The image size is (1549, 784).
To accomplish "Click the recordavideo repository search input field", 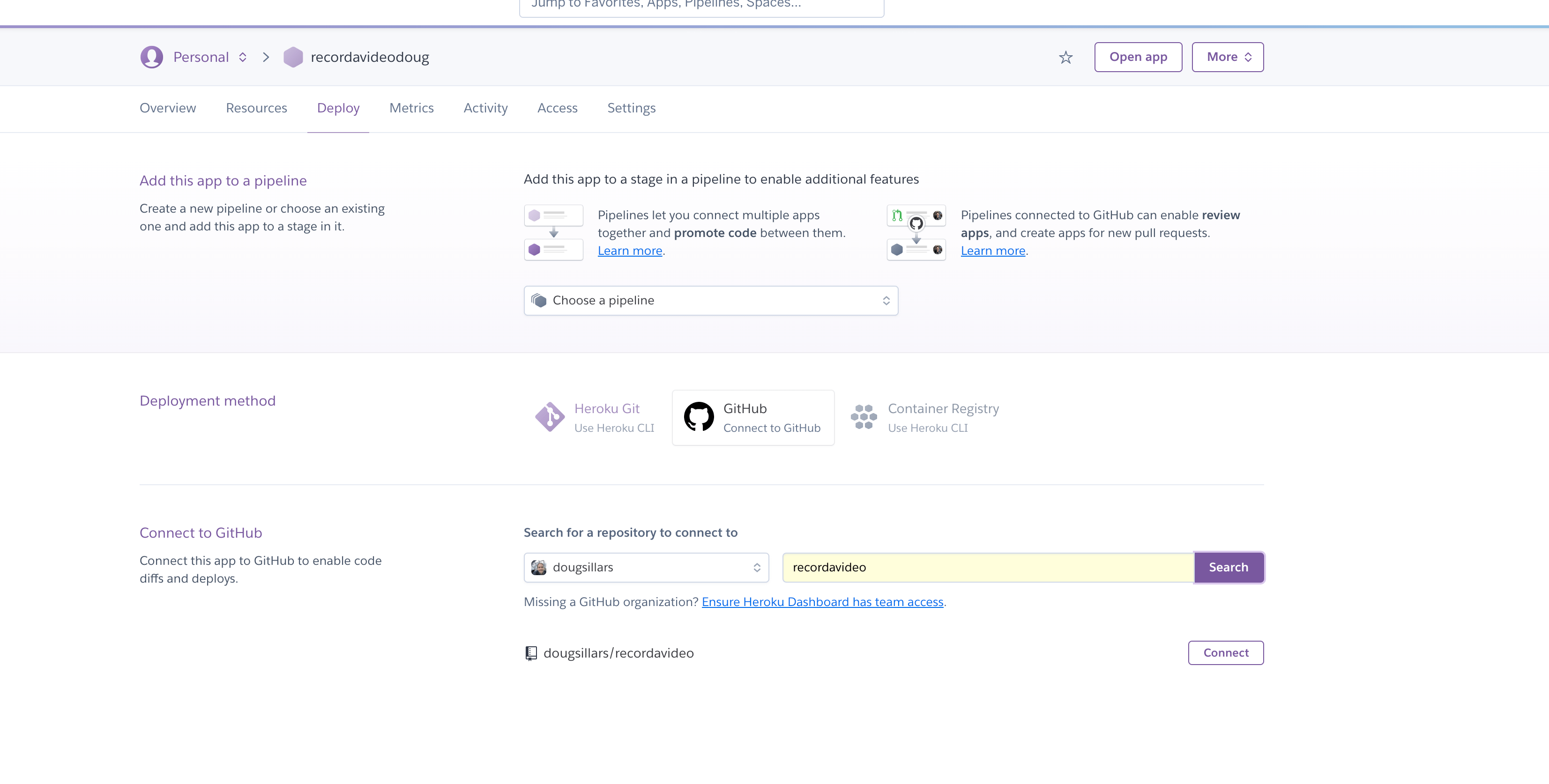I will (x=989, y=567).
